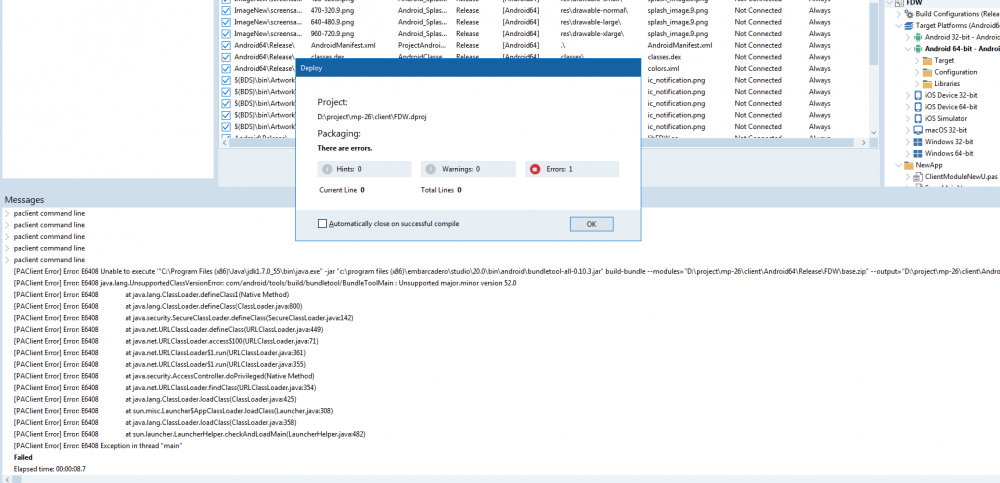Uncheck the 470-320.9.png deployment row
This screenshot has height=483, width=1000.
pyautogui.click(x=225, y=10)
